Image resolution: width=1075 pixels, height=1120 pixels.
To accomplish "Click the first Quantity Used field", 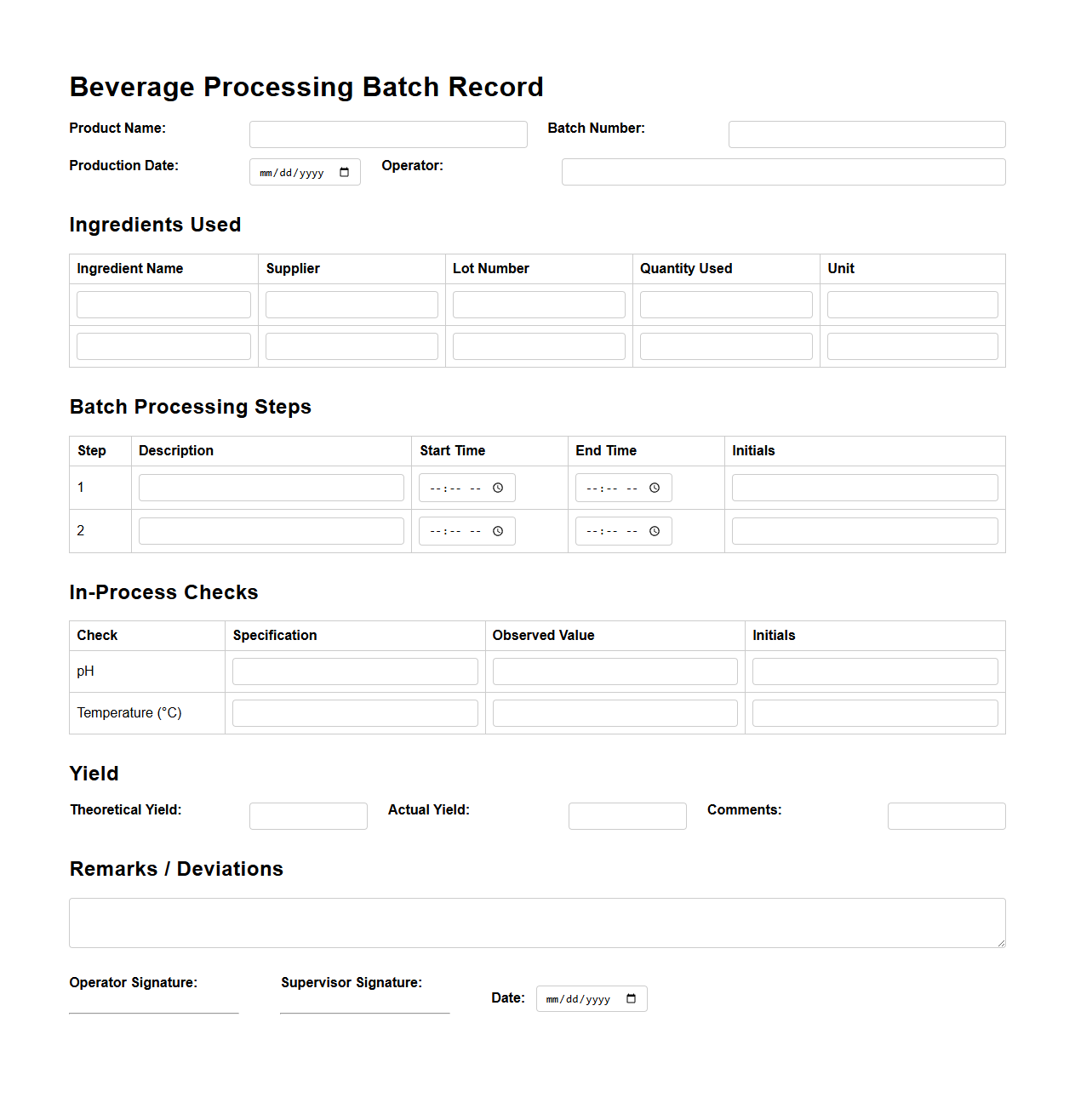I will coord(725,304).
